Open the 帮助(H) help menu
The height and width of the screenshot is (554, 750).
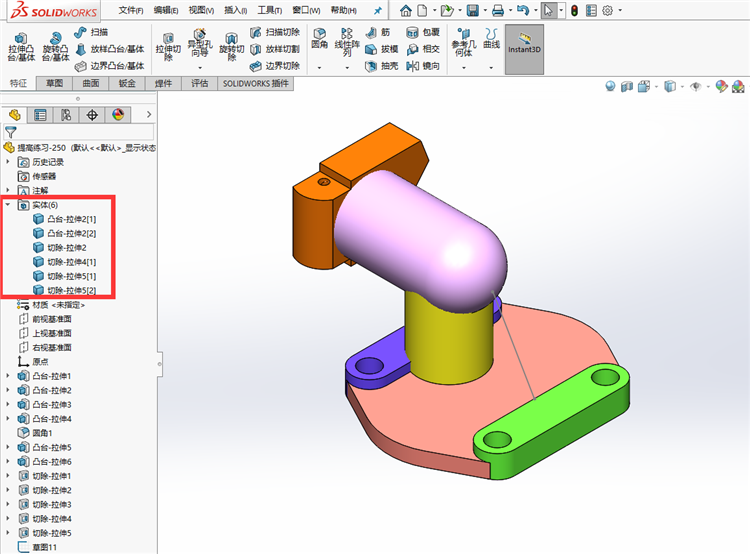pyautogui.click(x=344, y=10)
